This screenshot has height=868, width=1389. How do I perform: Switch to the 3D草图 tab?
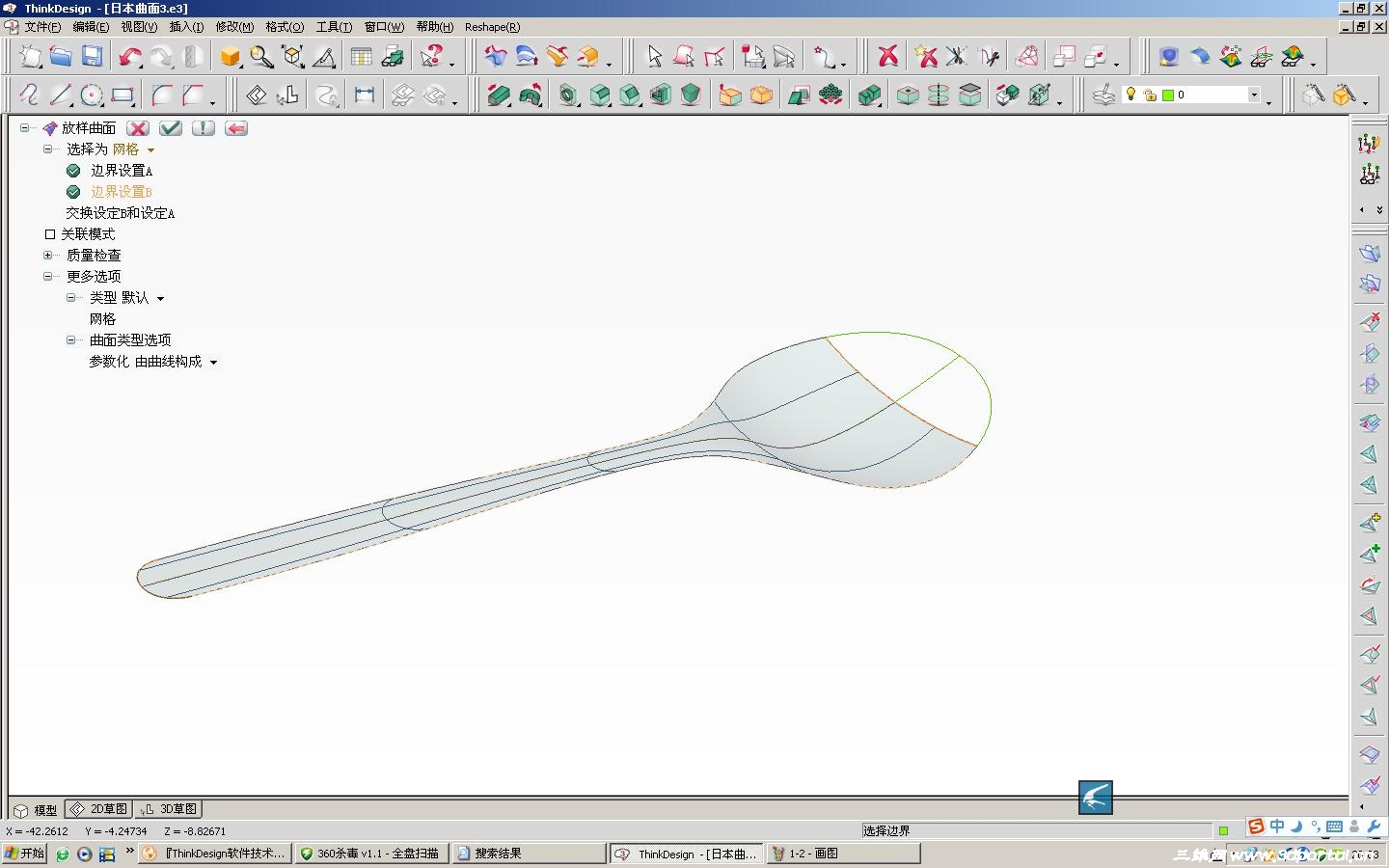169,809
